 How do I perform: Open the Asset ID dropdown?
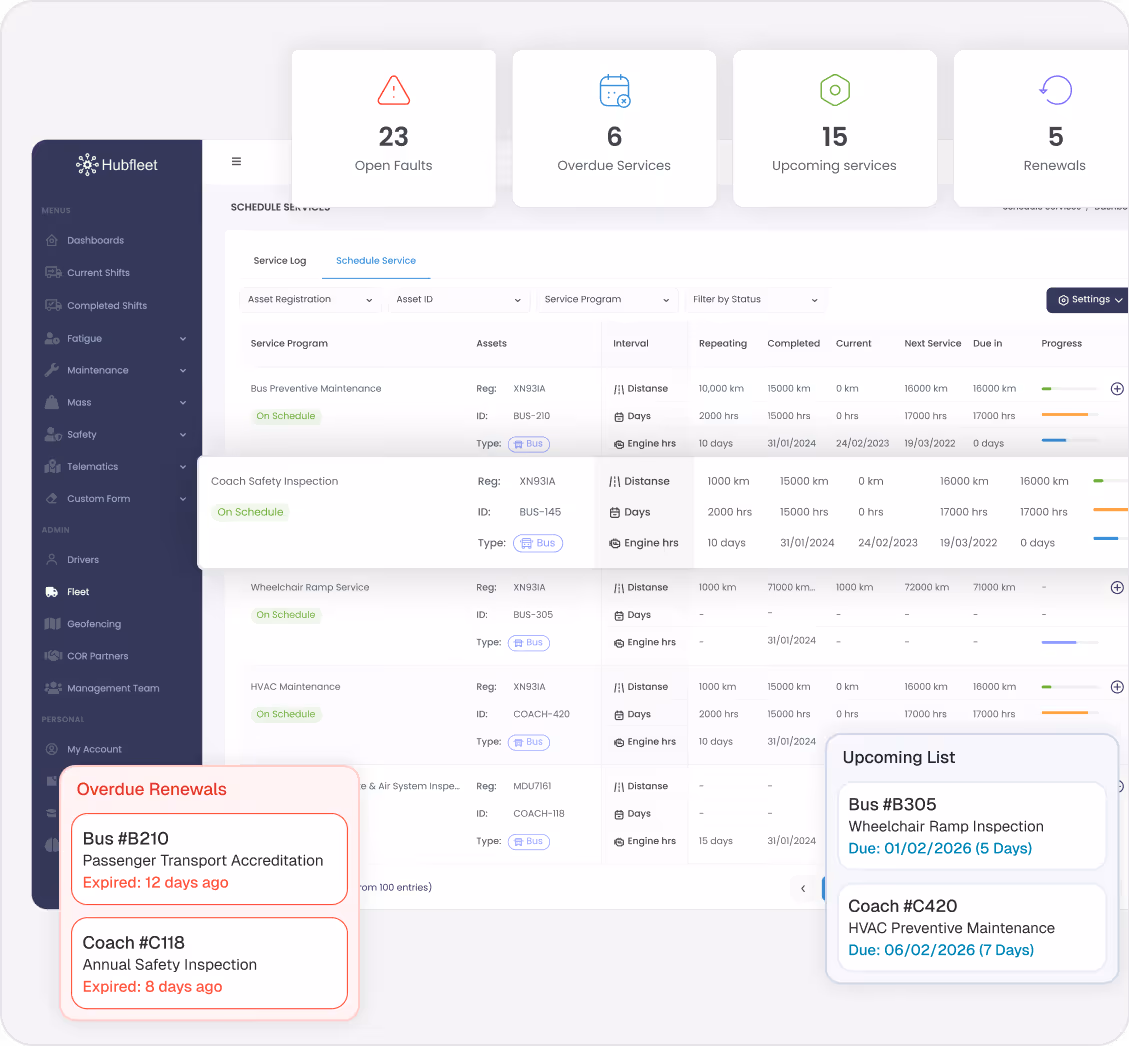[x=458, y=299]
